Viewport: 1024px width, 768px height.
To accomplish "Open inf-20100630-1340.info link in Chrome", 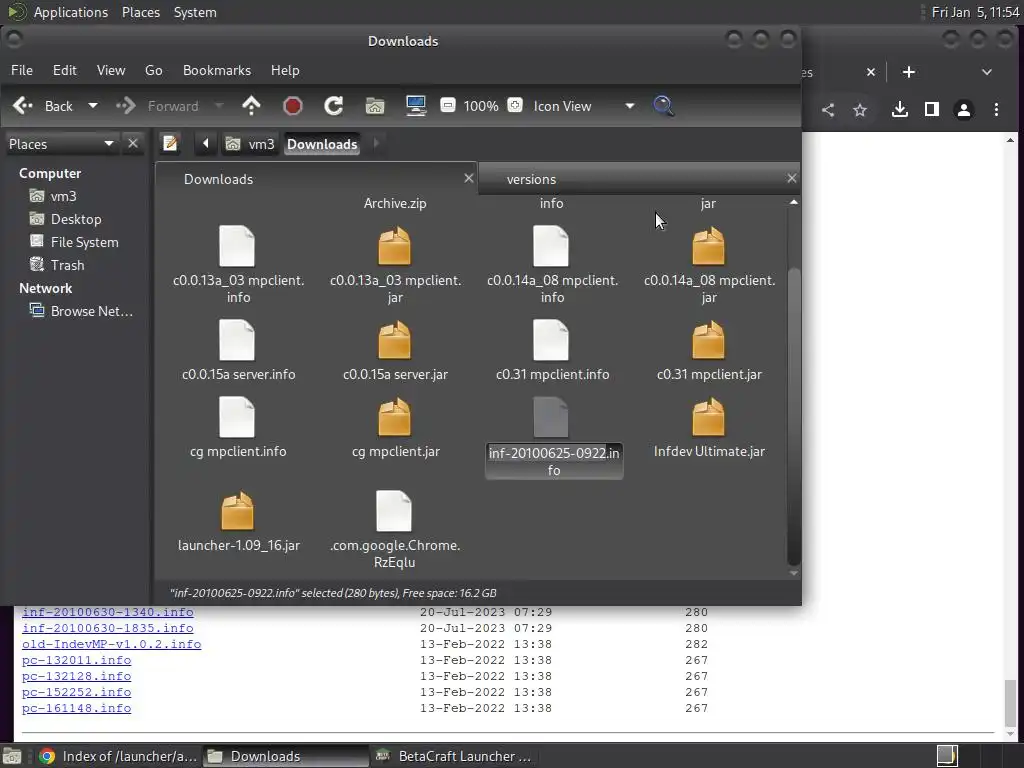I will click(x=108, y=612).
